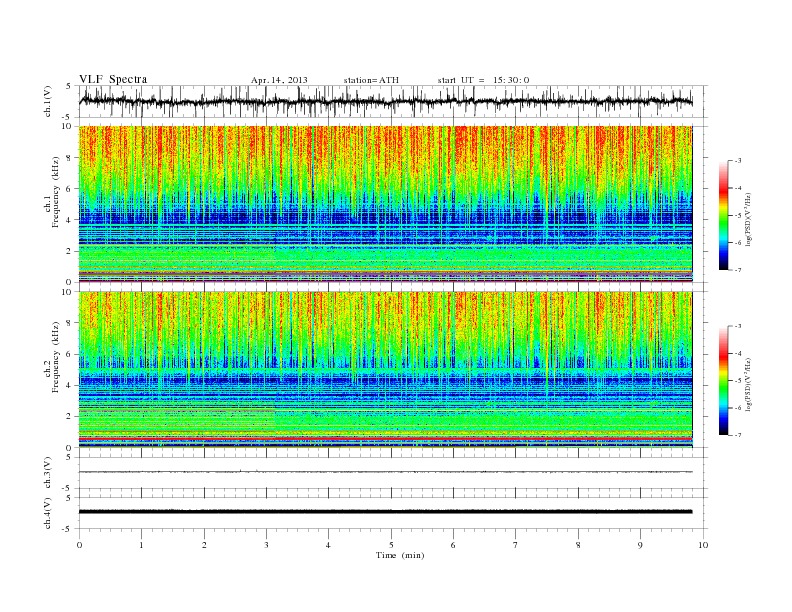Click the ch.1 voltage waveform trace
The image size is (792, 612).
[x=385, y=101]
